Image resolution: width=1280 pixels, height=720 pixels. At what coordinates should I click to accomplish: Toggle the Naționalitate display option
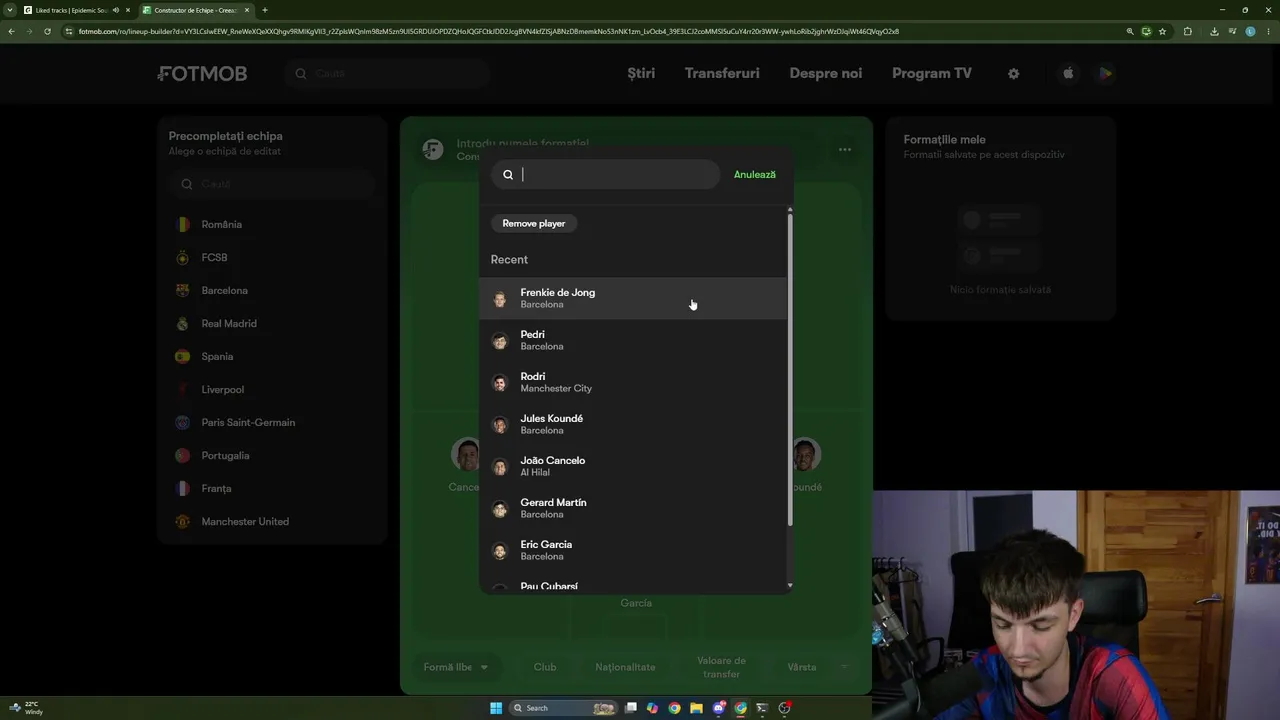625,667
